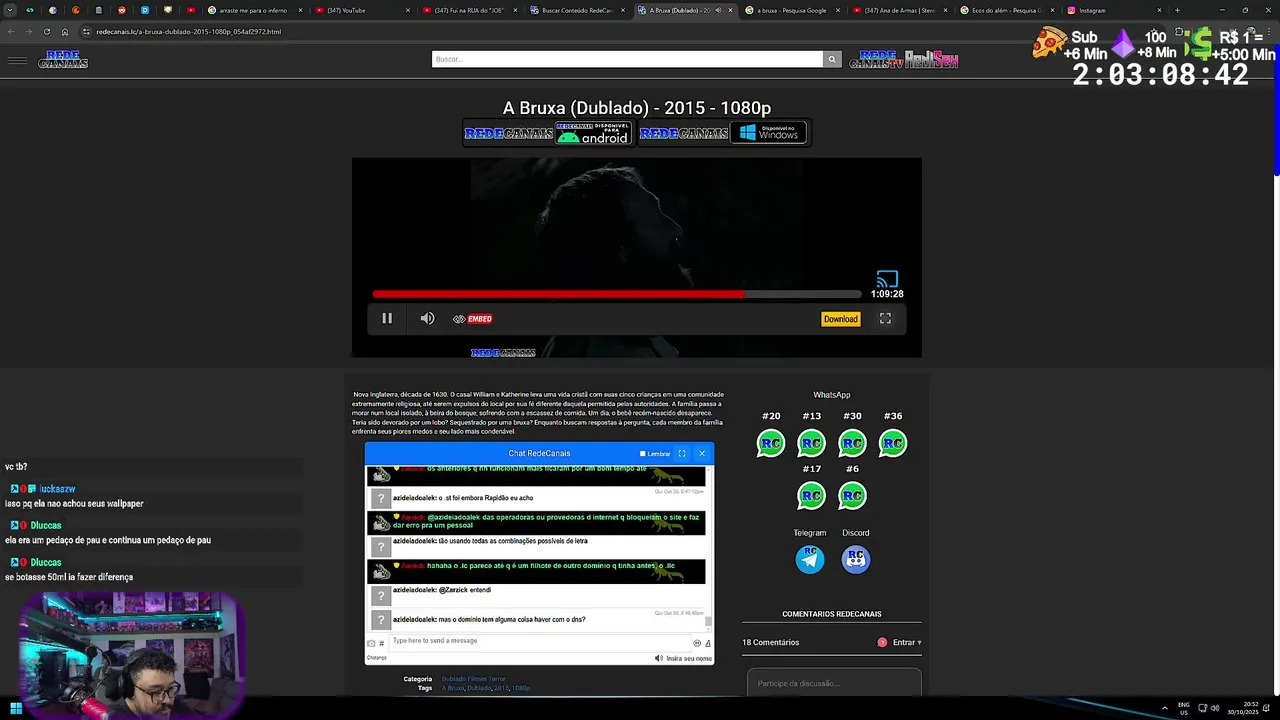Click chat line 'azideiadoalek: @Zarzick entendi'
The height and width of the screenshot is (720, 1280).
pyautogui.click(x=441, y=590)
